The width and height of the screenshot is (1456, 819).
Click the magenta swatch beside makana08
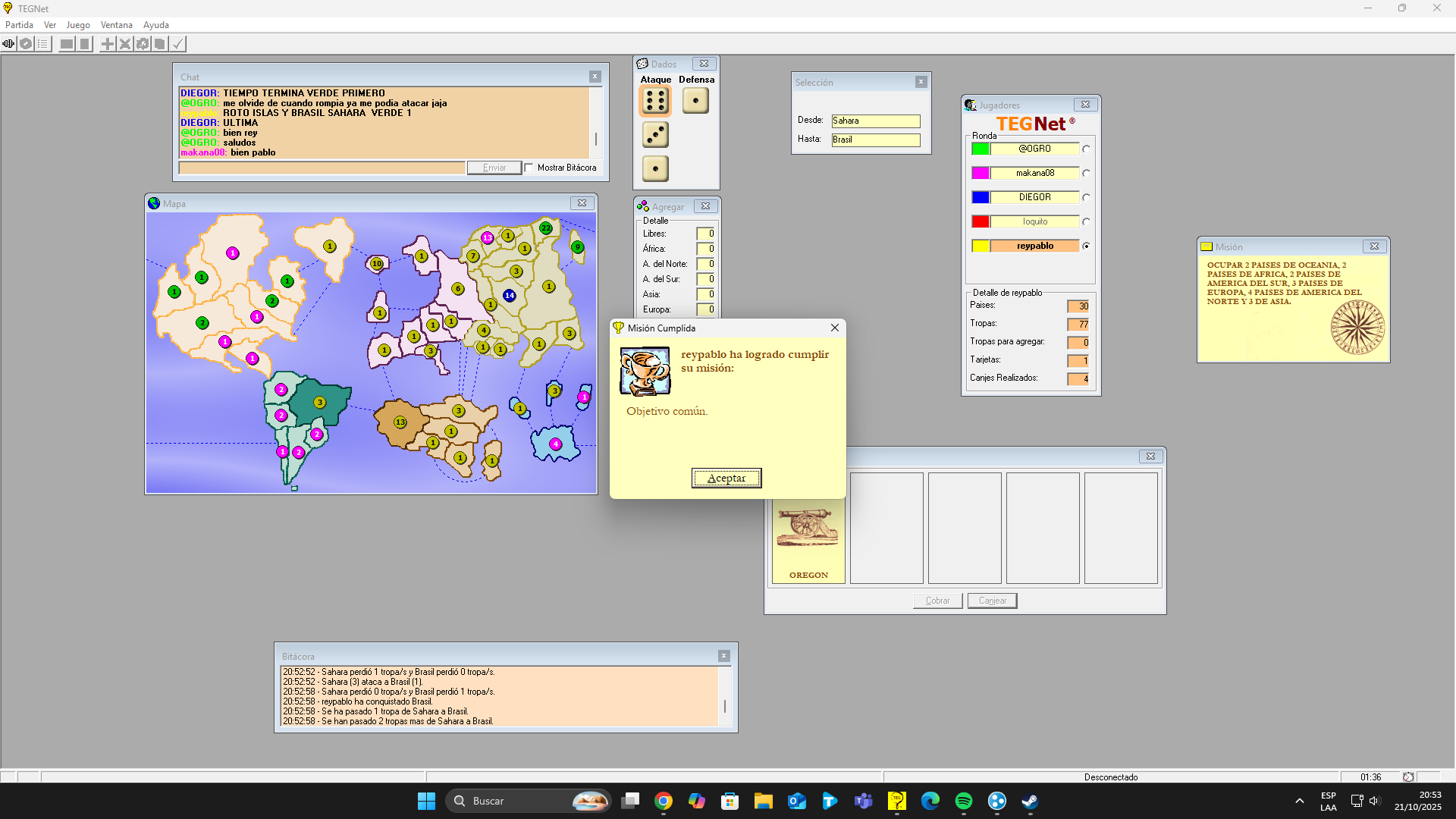pyautogui.click(x=980, y=174)
